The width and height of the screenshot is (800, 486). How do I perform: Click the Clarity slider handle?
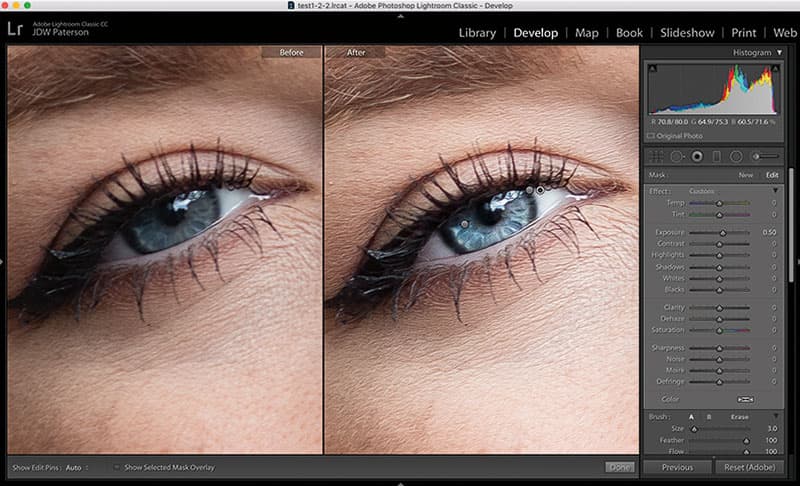(719, 308)
